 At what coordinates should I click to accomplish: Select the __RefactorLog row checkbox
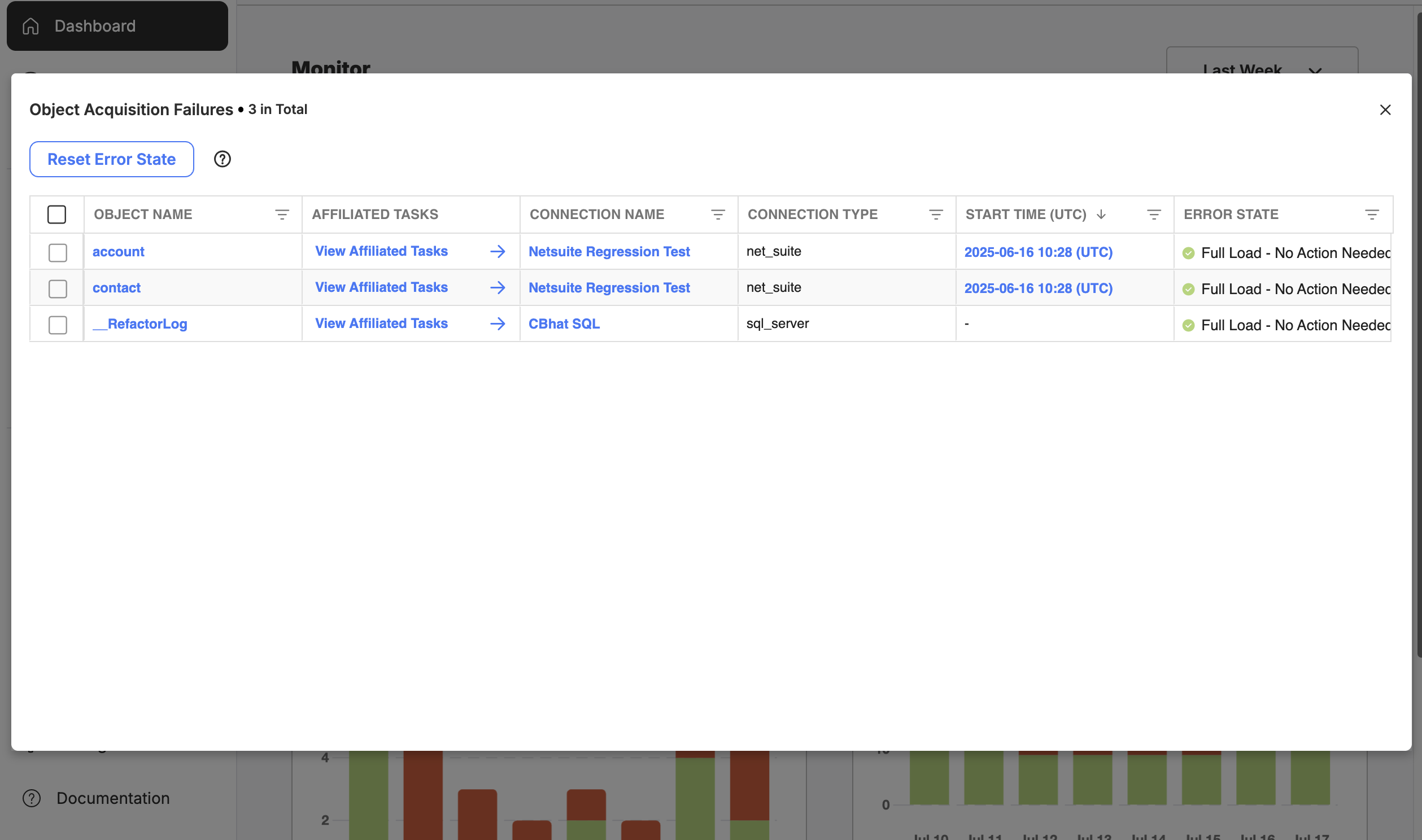(x=58, y=325)
